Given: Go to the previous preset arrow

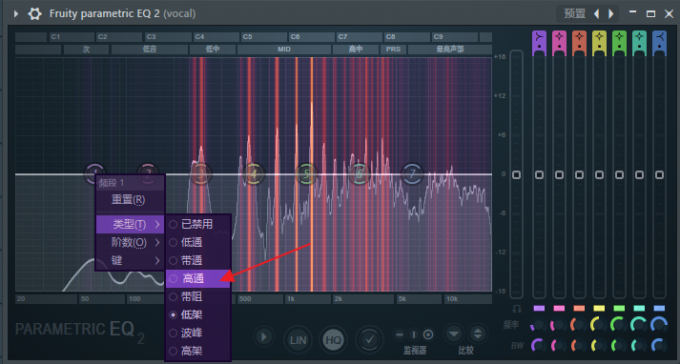Looking at the screenshot, I should click(x=597, y=14).
